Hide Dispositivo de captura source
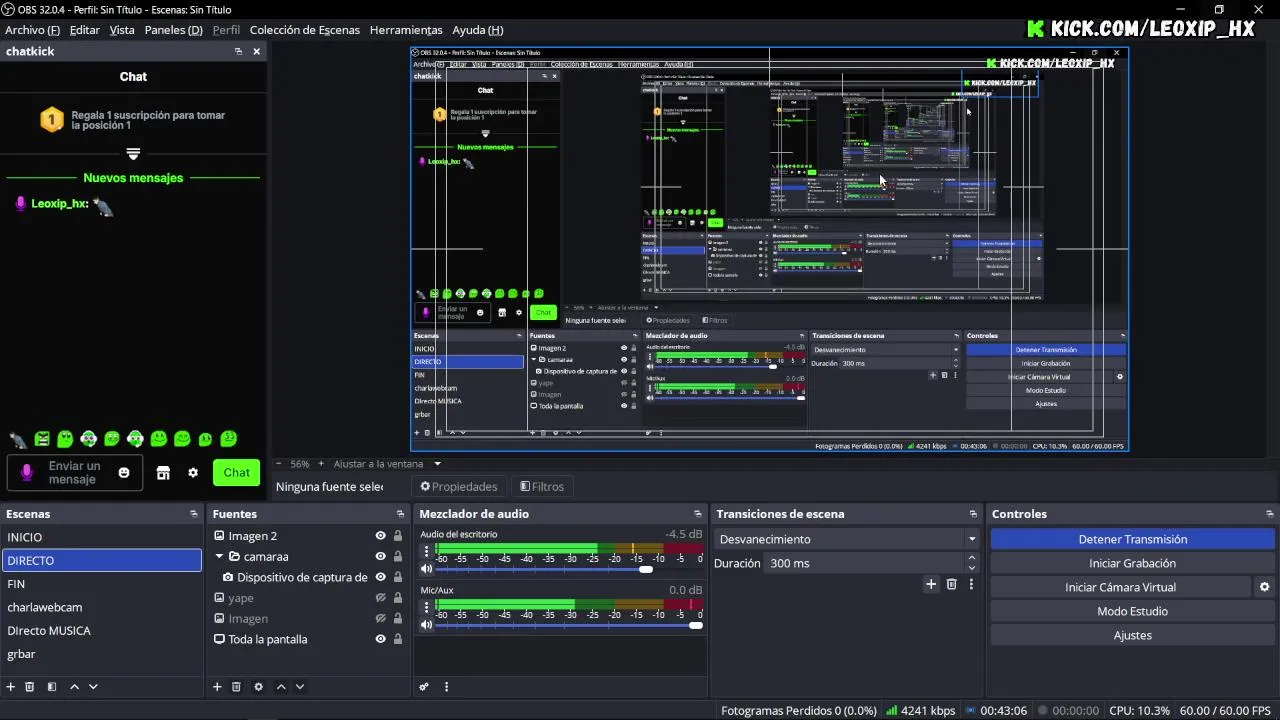 click(380, 577)
